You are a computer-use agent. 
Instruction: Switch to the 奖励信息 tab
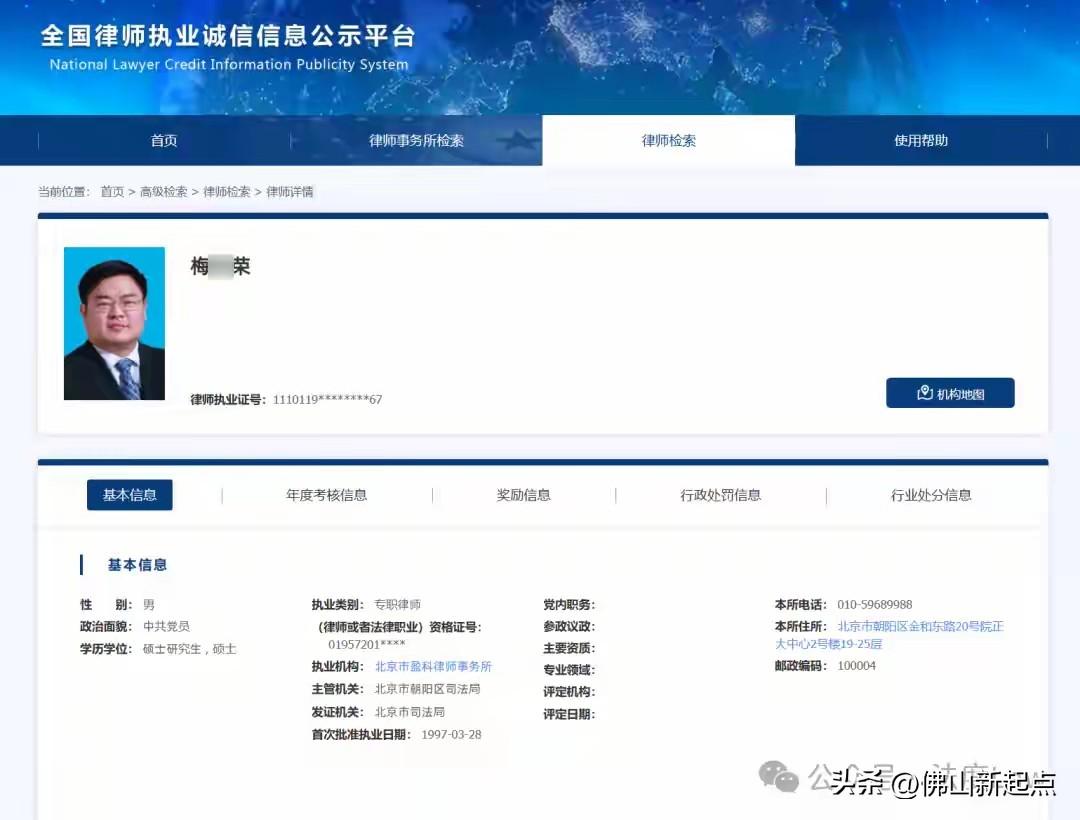click(523, 494)
